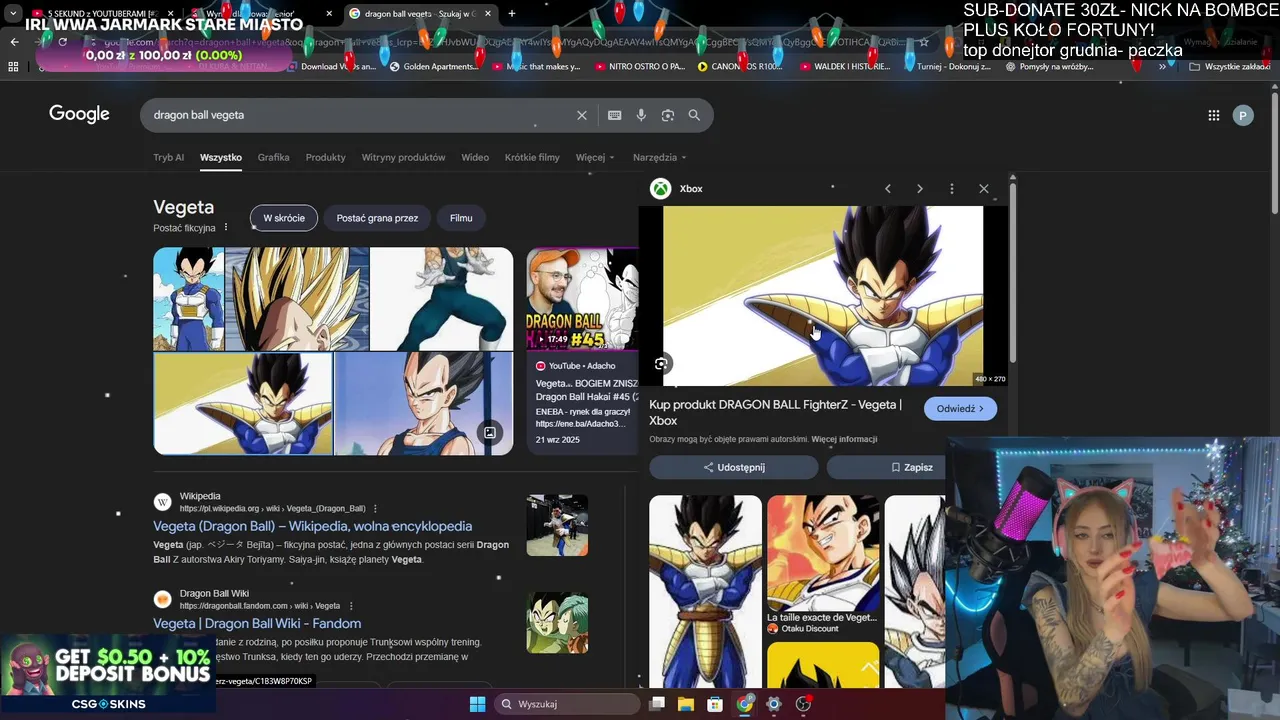Screen dimensions: 1280x720
Task: Open Chrome icon on taskbar
Action: (745, 704)
